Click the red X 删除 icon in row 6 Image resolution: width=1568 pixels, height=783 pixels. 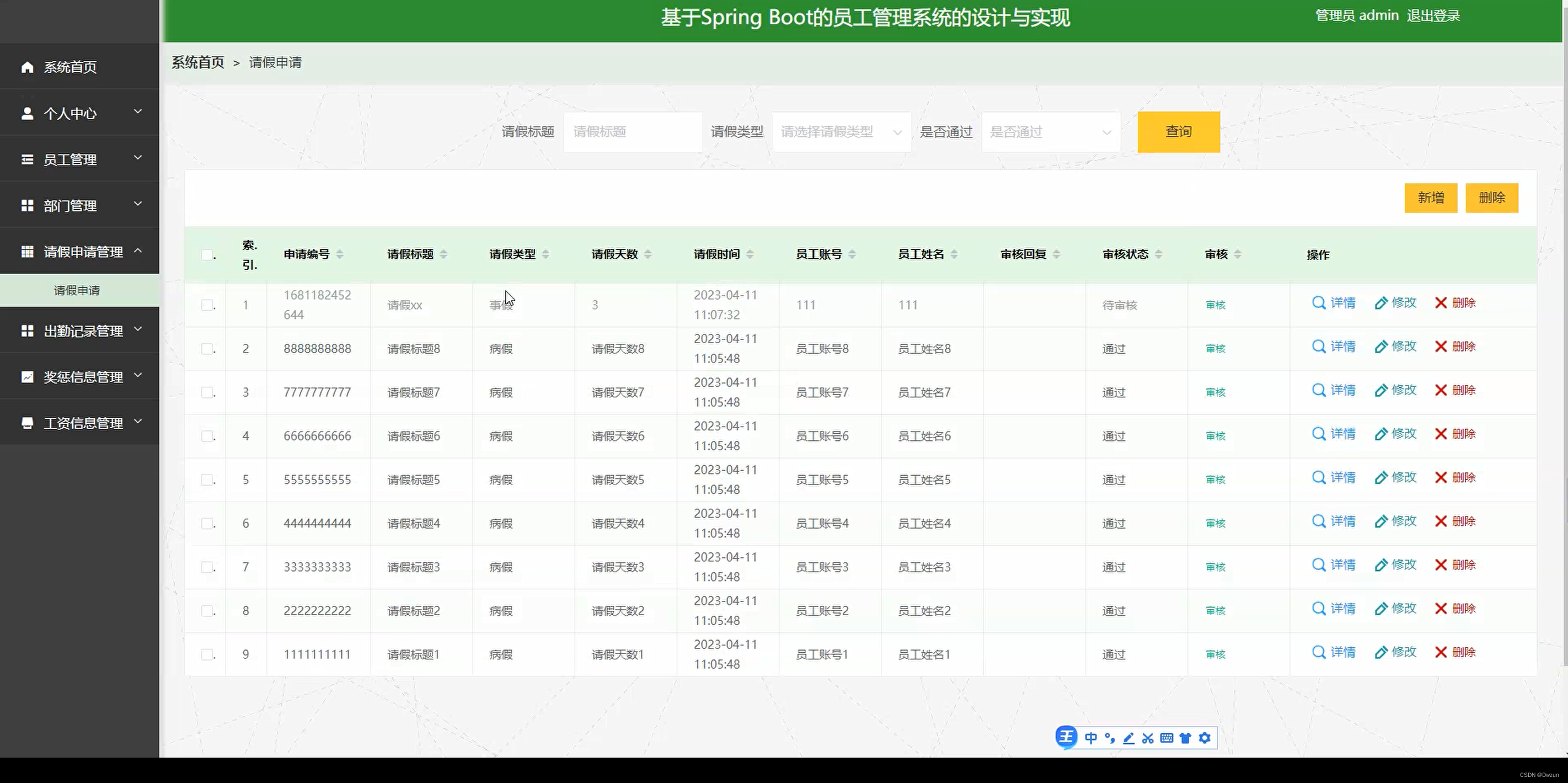pyautogui.click(x=1441, y=521)
